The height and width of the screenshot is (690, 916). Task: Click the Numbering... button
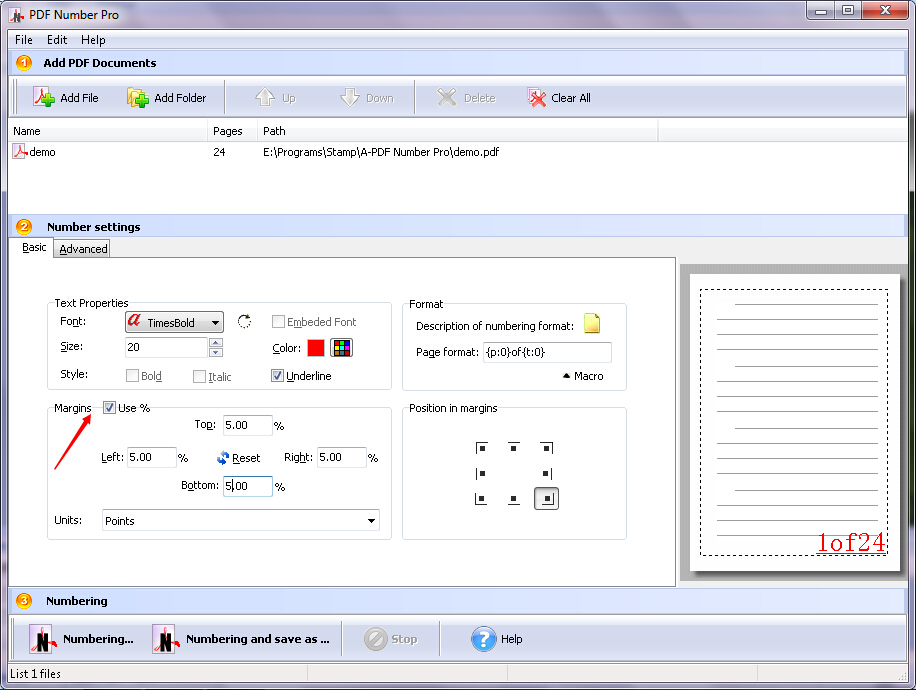click(82, 639)
